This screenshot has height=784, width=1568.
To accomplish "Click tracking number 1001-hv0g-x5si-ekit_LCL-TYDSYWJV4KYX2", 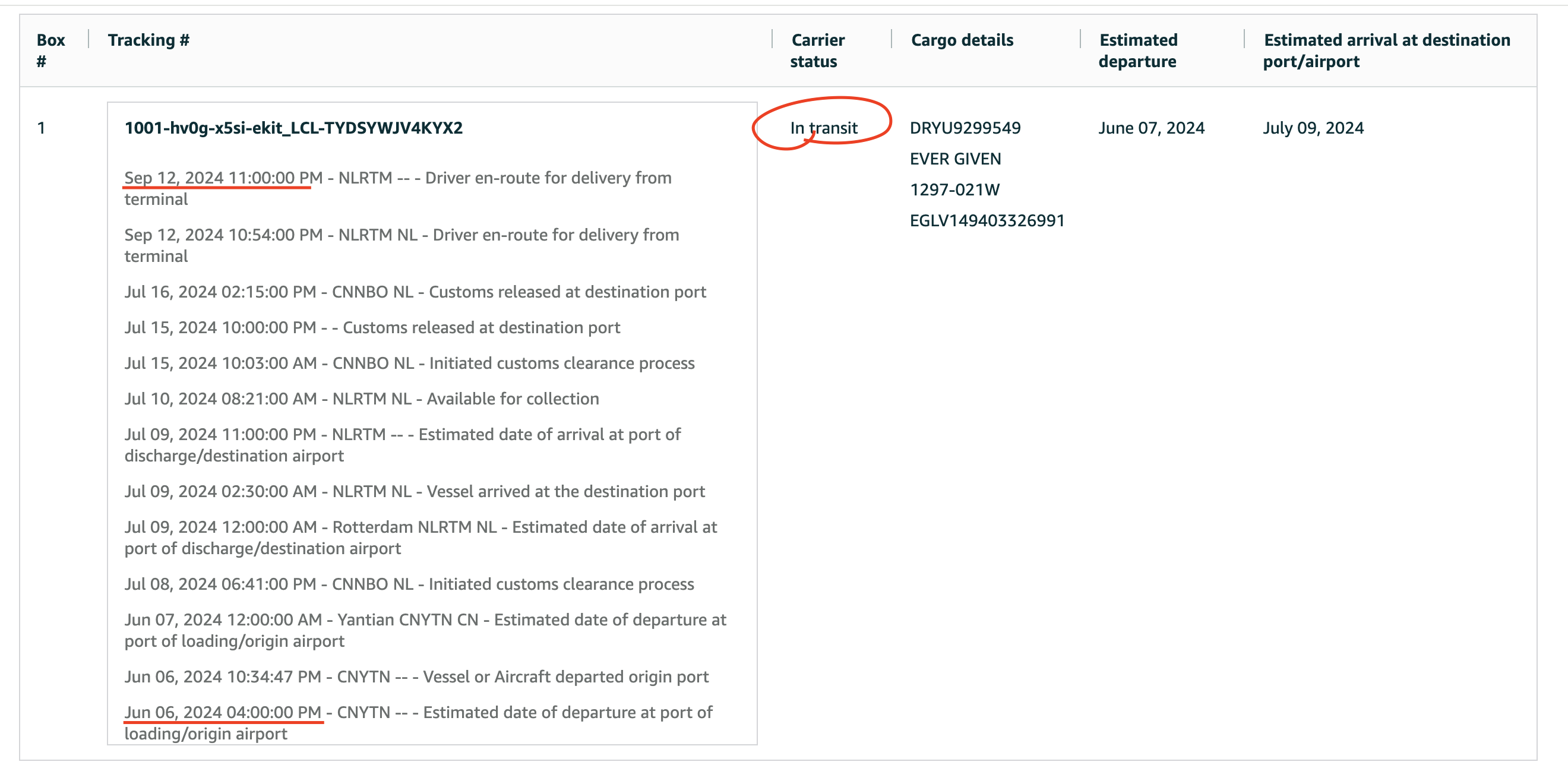I will [x=293, y=128].
